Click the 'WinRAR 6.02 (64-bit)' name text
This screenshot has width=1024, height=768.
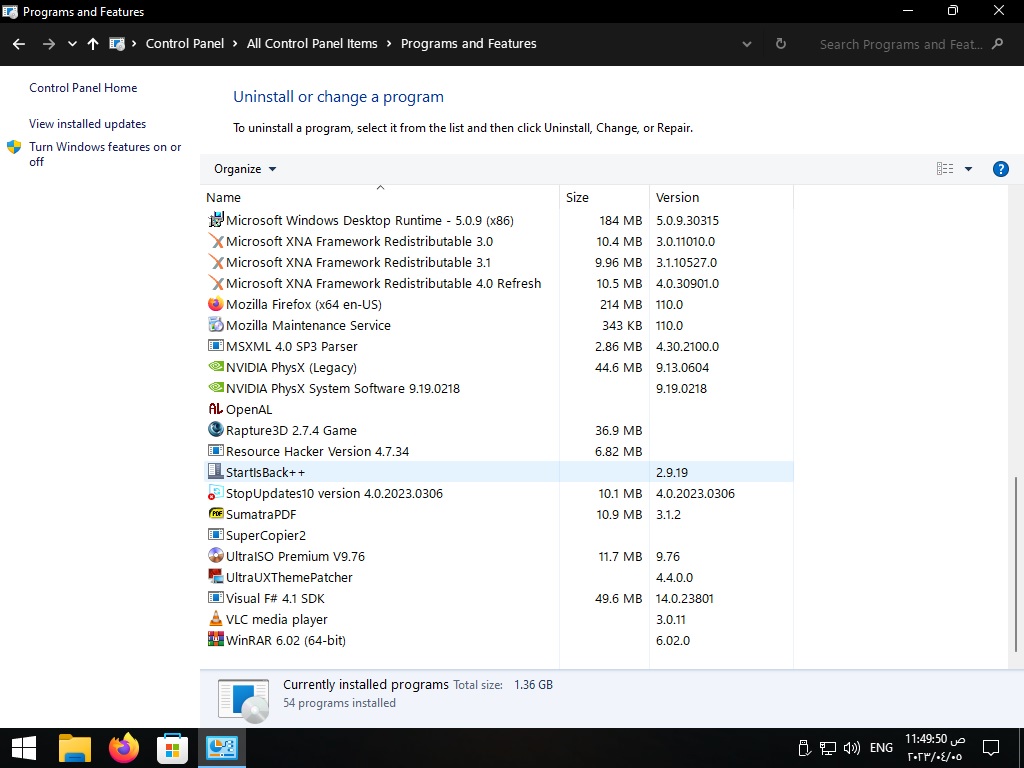[x=286, y=640]
